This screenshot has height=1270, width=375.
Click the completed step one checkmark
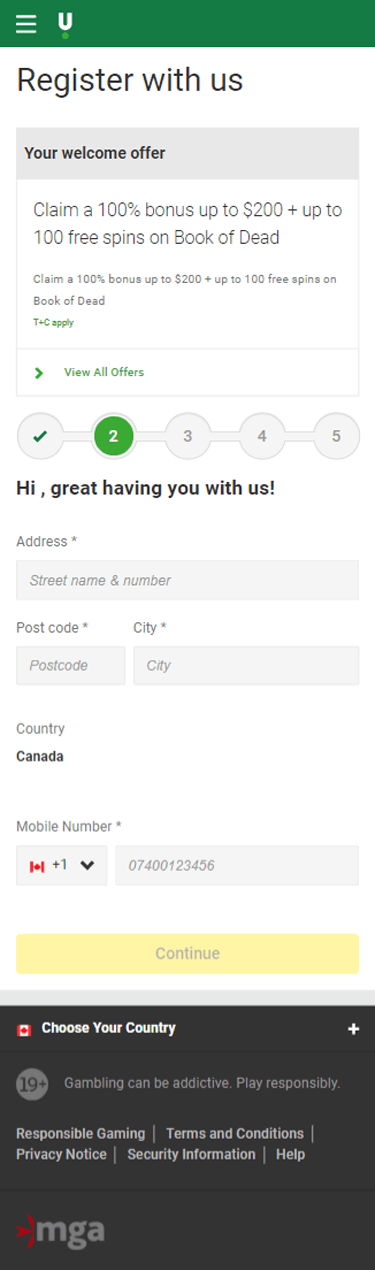[x=40, y=436]
